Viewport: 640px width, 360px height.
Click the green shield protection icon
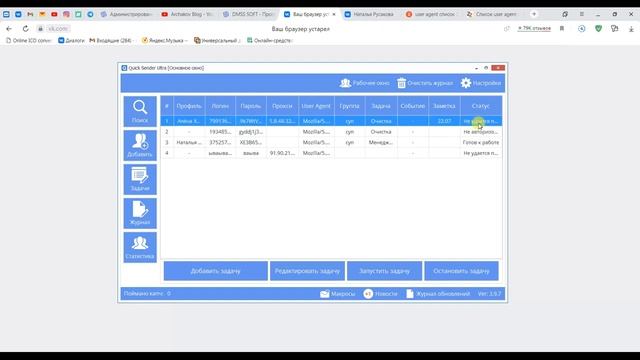[598, 29]
